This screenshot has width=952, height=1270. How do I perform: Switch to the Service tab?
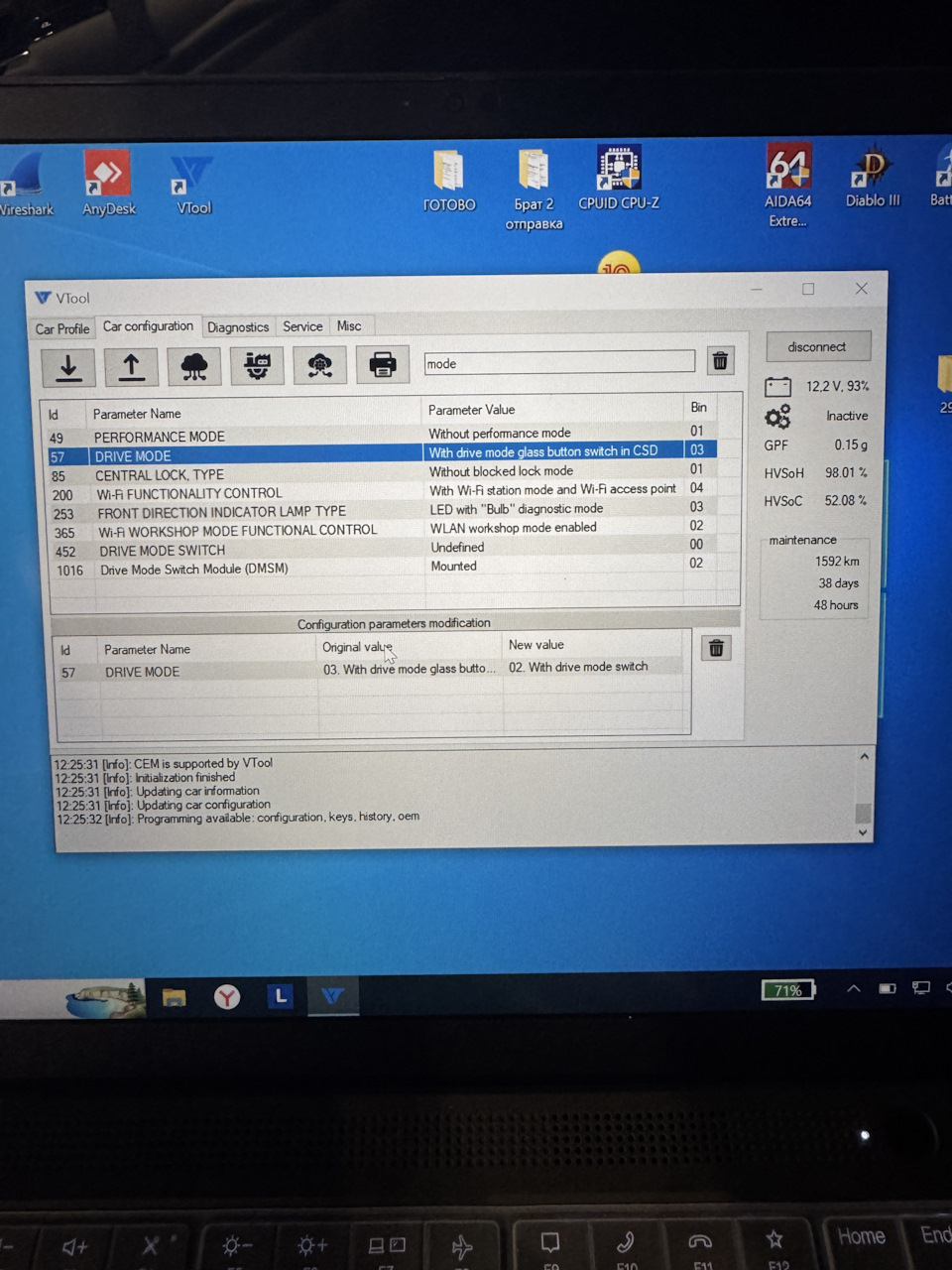tap(302, 326)
